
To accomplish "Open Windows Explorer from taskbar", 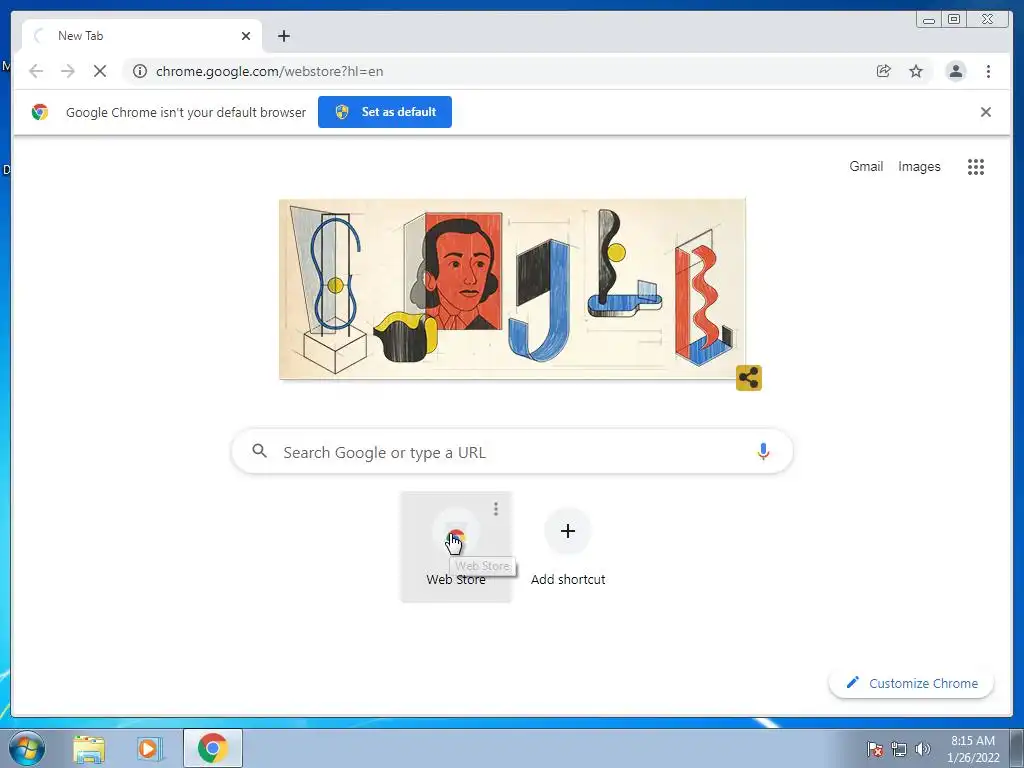I will pyautogui.click(x=89, y=748).
